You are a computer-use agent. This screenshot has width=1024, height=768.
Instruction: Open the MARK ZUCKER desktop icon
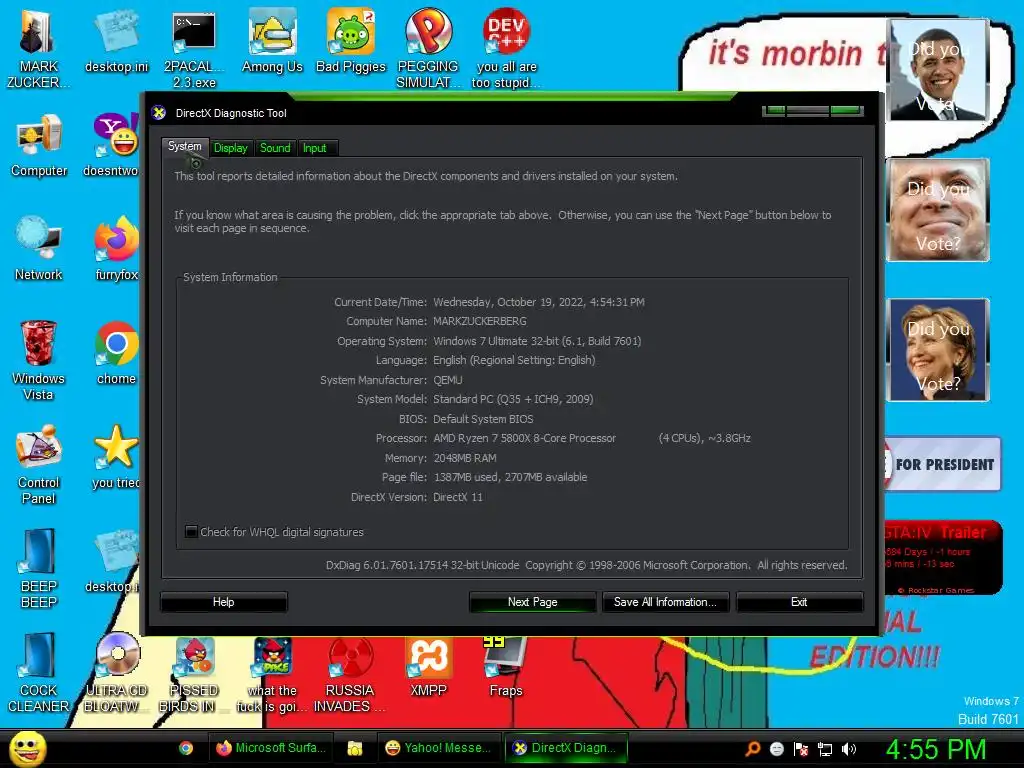point(38,48)
